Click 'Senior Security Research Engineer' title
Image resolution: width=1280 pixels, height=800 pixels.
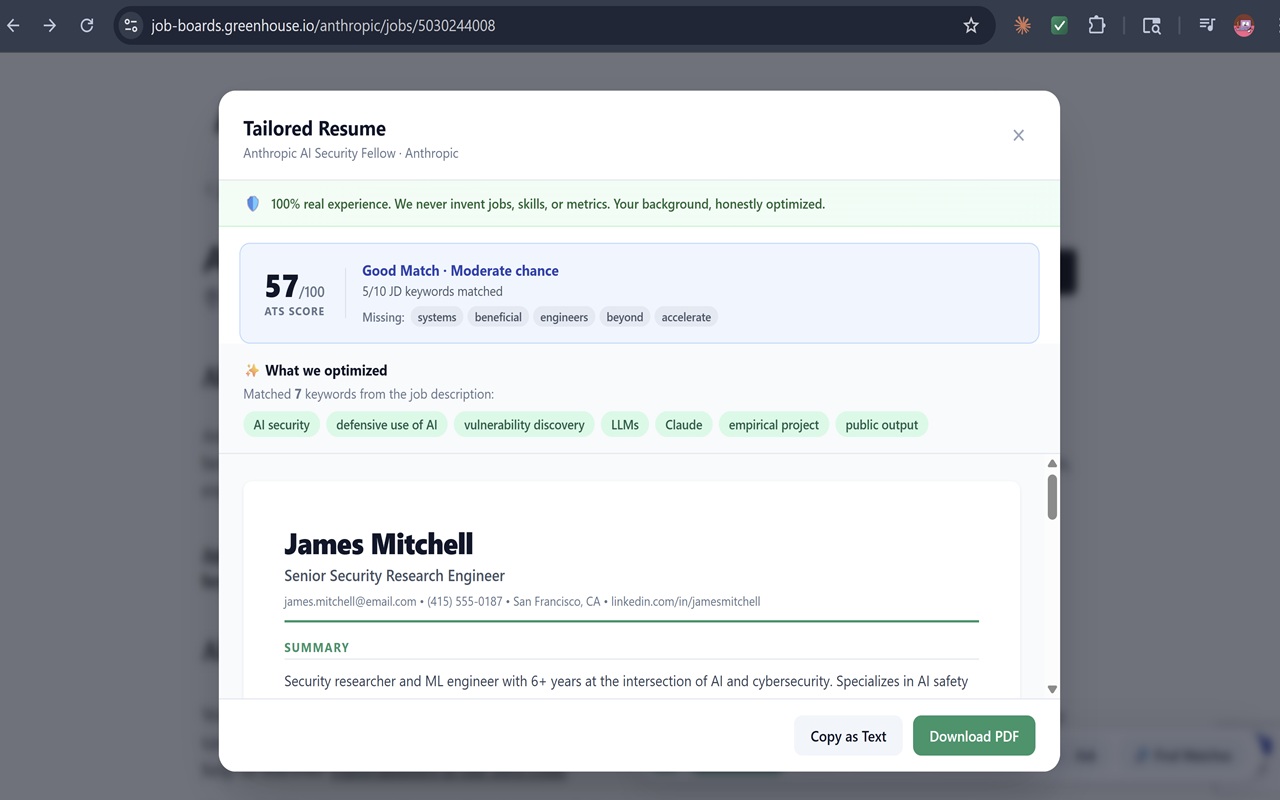point(394,576)
